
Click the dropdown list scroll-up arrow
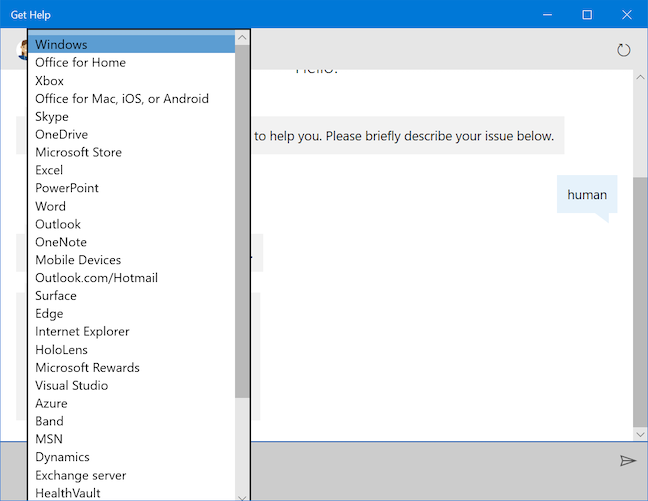[242, 38]
